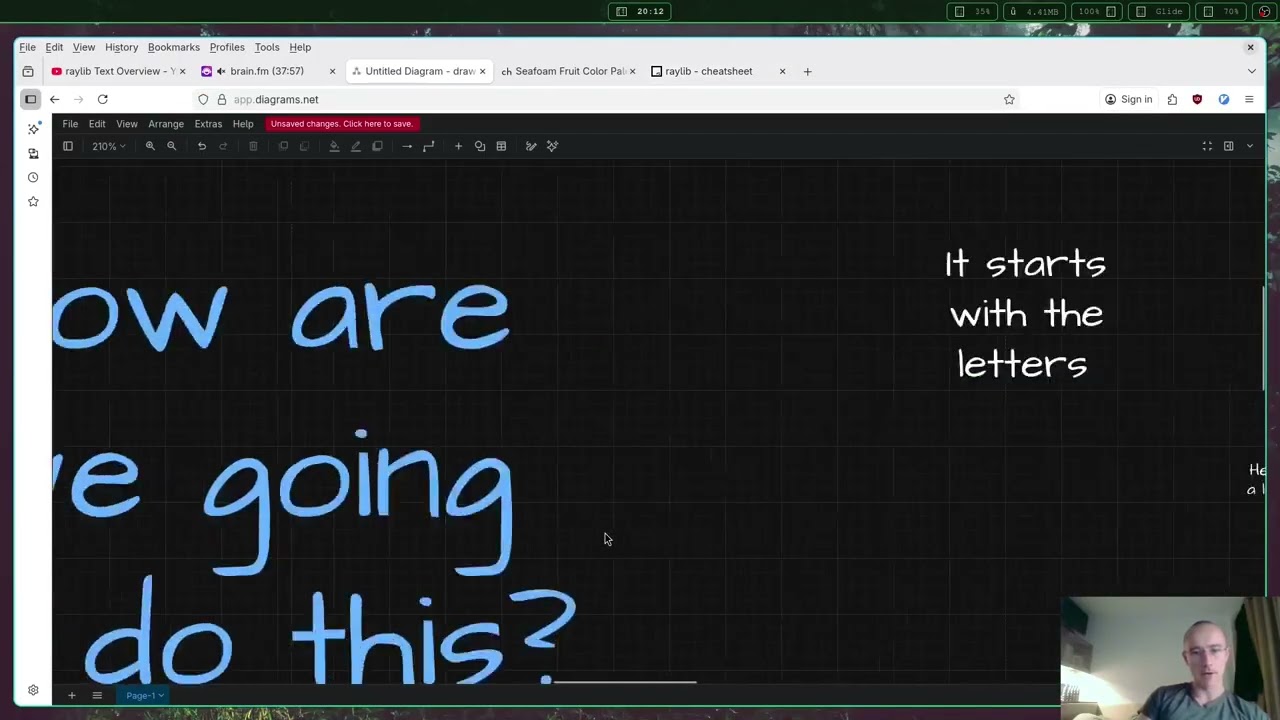Open the connection arrow style tool
The image size is (1280, 720).
tap(407, 146)
